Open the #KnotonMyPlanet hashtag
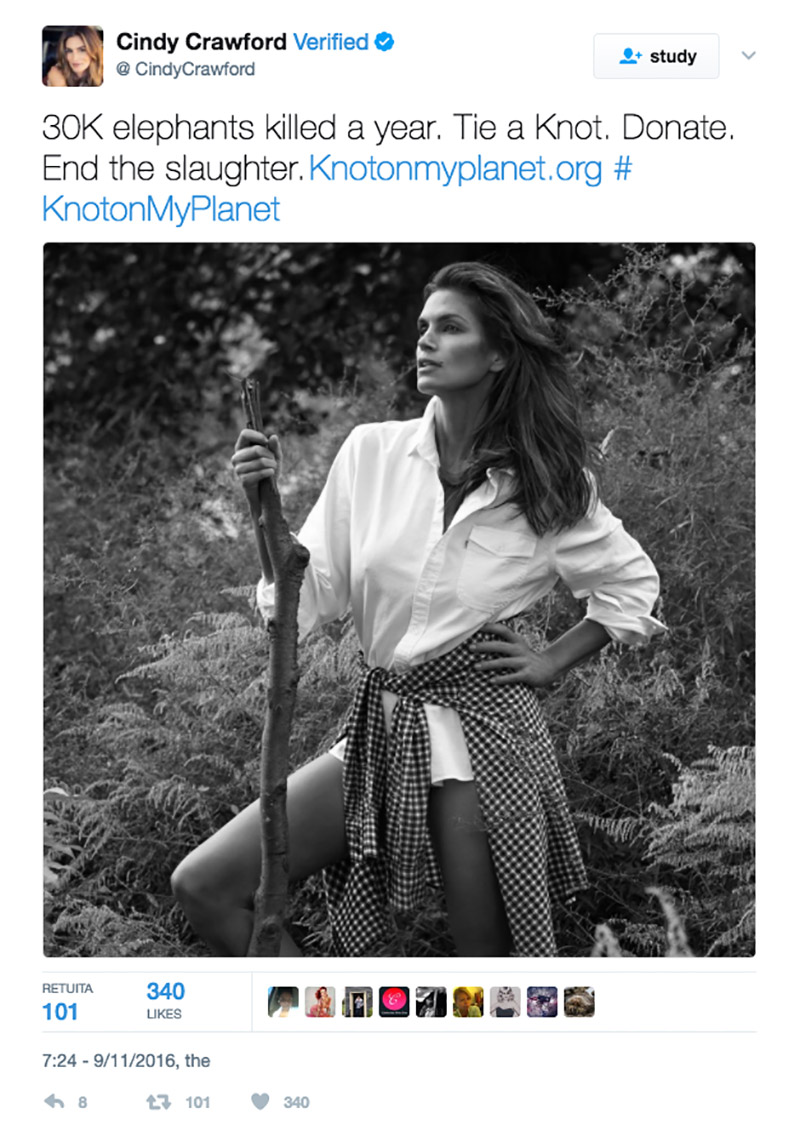Image resolution: width=800 pixels, height=1136 pixels. pos(162,208)
